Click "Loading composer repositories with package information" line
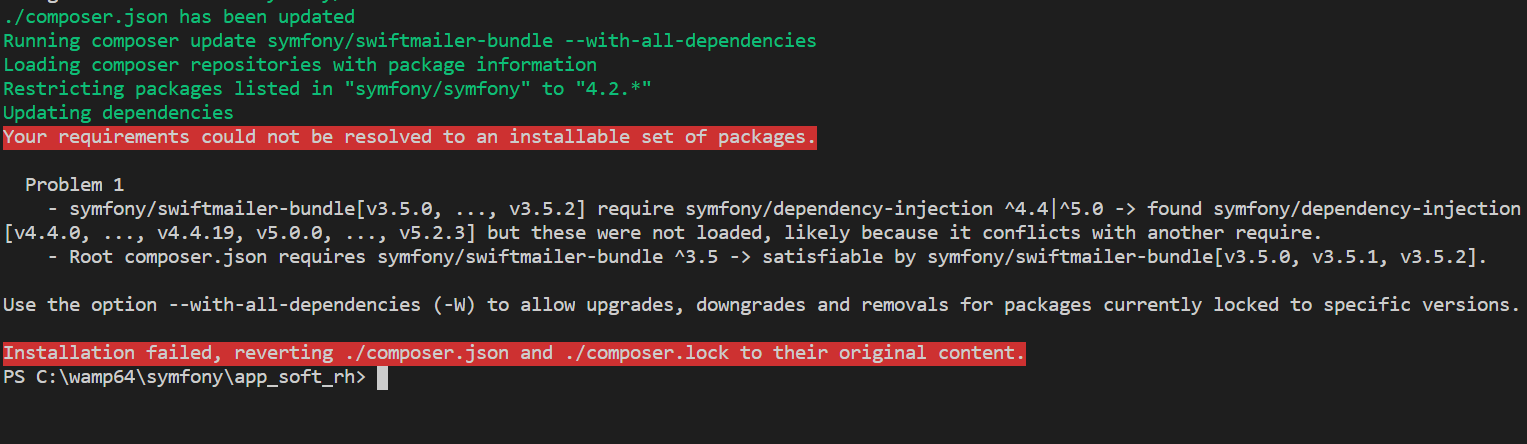 [300, 65]
